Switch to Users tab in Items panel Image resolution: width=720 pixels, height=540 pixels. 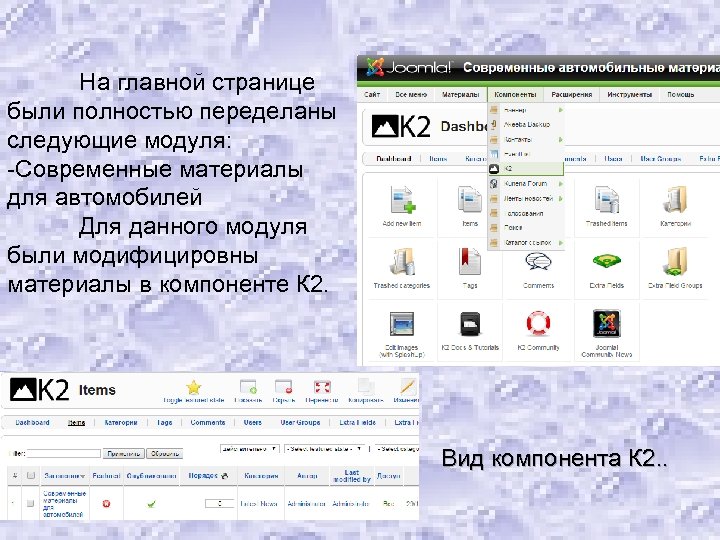(x=253, y=422)
